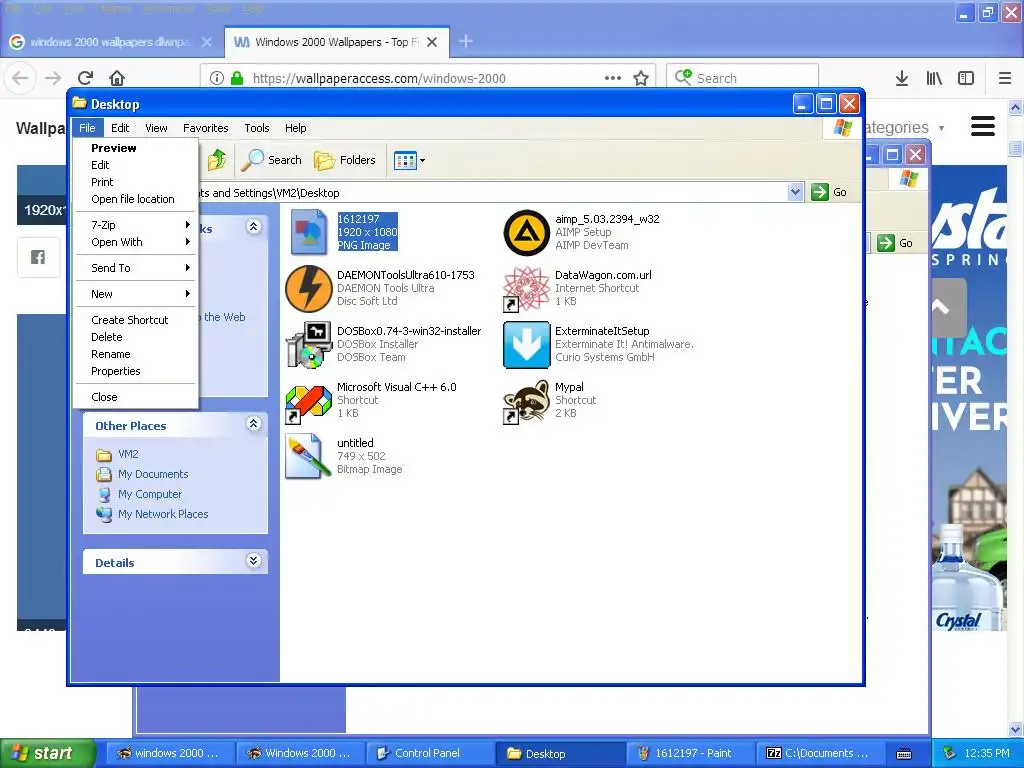Screen dimensions: 1024x768
Task: Click the Search magnifier toolbar button
Action: (x=272, y=160)
